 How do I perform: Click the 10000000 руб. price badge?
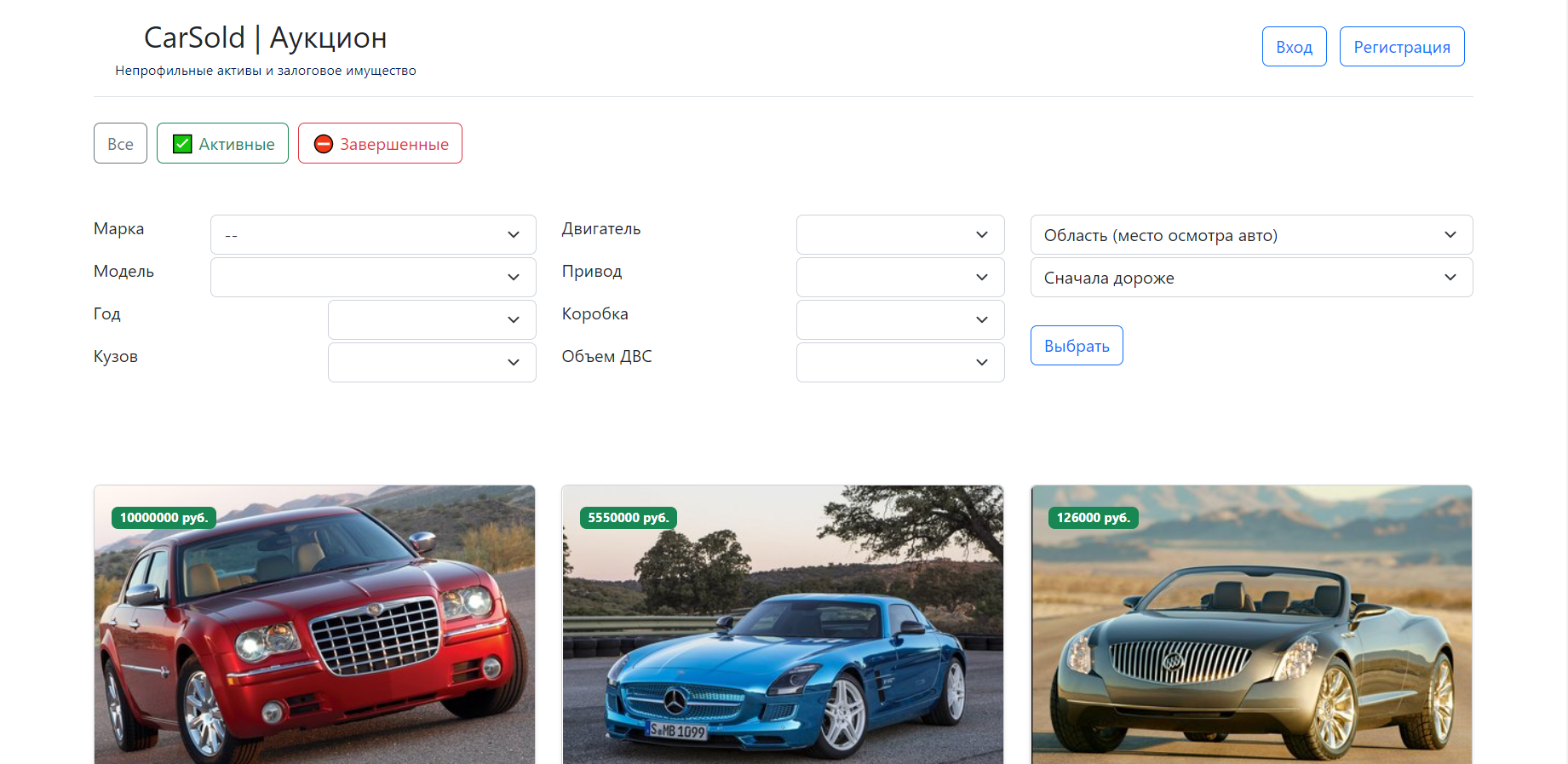point(164,518)
